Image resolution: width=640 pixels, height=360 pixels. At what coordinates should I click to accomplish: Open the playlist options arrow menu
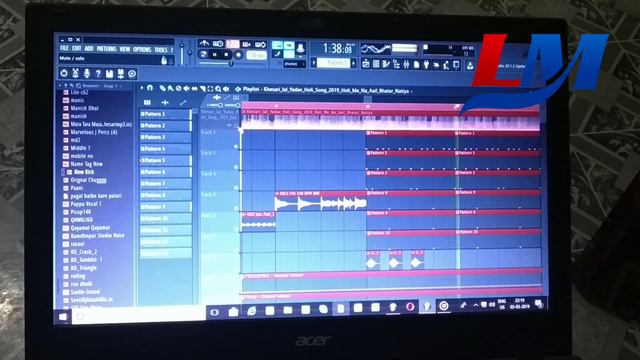coord(142,87)
